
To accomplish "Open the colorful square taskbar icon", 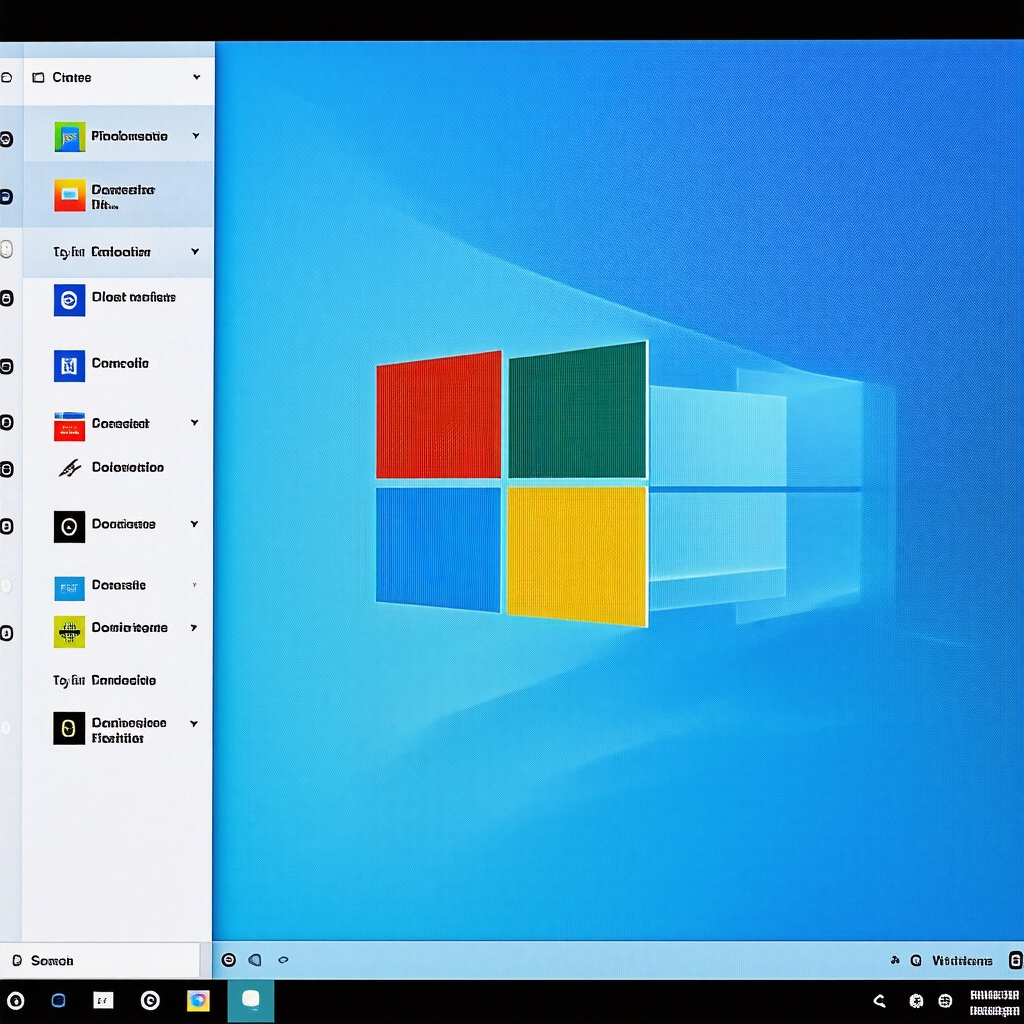I will 198,1000.
